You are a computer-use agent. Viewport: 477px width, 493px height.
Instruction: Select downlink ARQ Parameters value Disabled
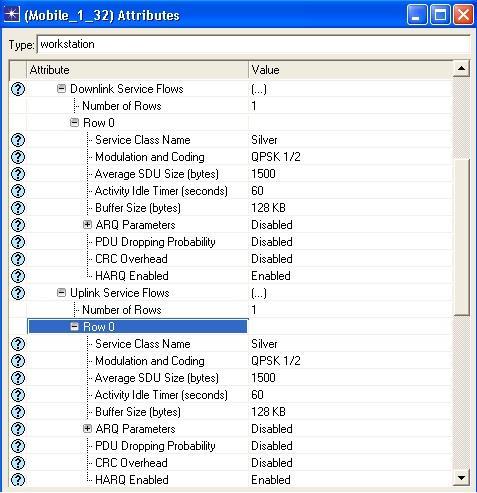coord(272,225)
